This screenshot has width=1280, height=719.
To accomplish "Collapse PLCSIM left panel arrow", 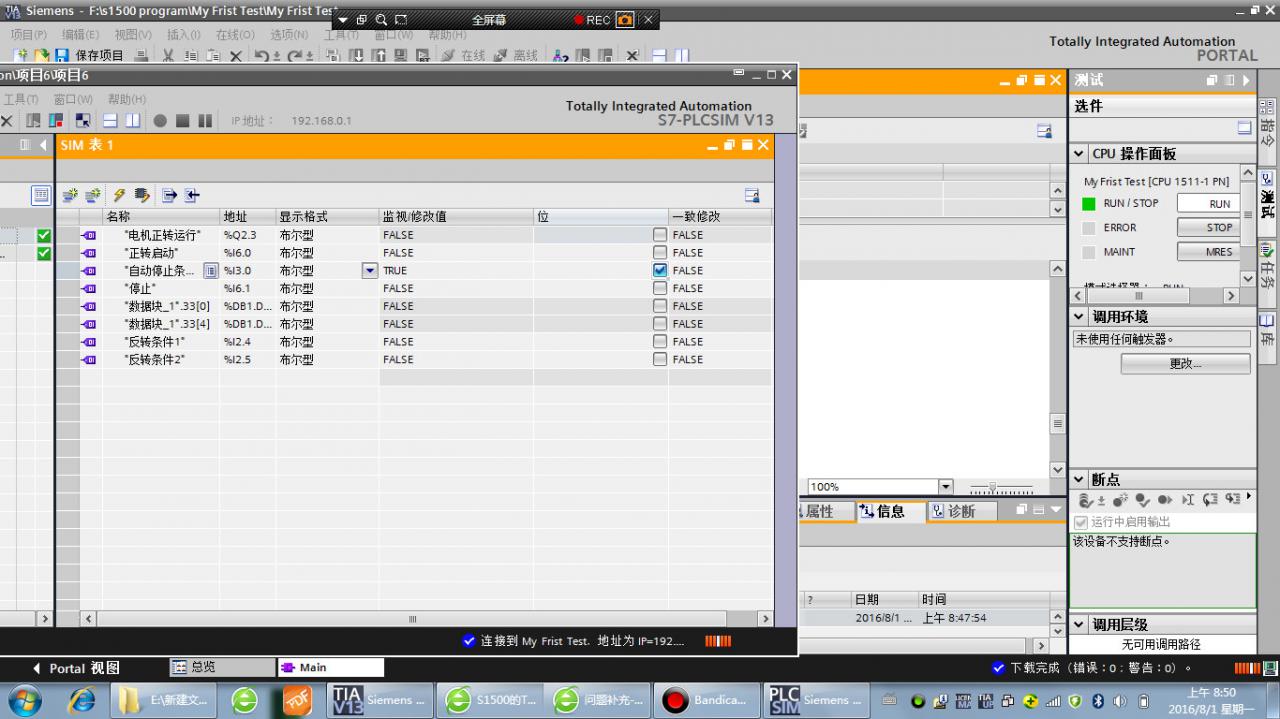I will [43, 145].
